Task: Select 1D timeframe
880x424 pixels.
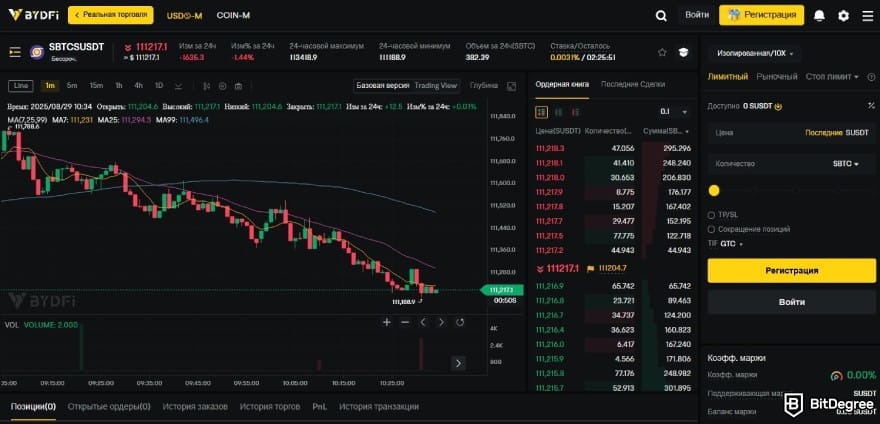Action: click(159, 86)
